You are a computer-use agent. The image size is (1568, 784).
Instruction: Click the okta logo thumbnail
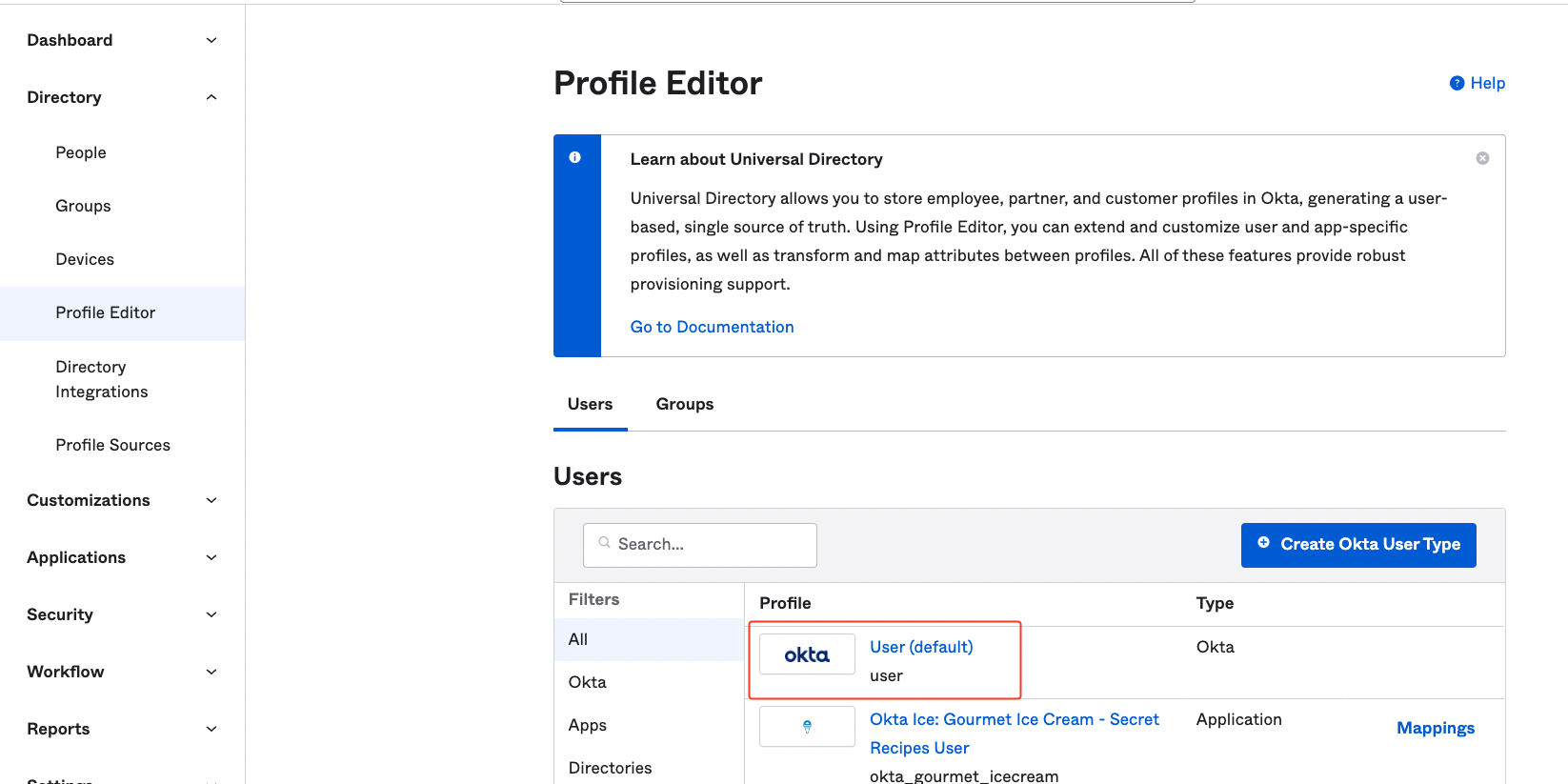click(807, 654)
